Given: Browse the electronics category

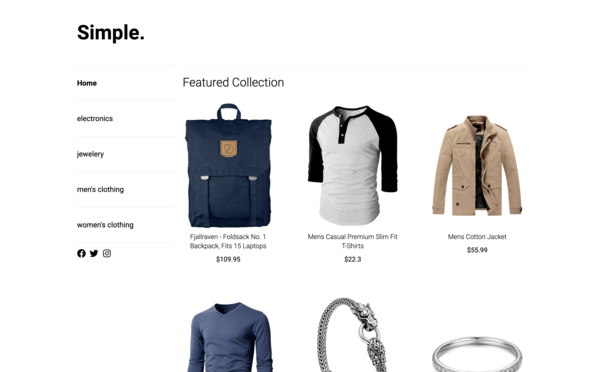Looking at the screenshot, I should click(95, 119).
